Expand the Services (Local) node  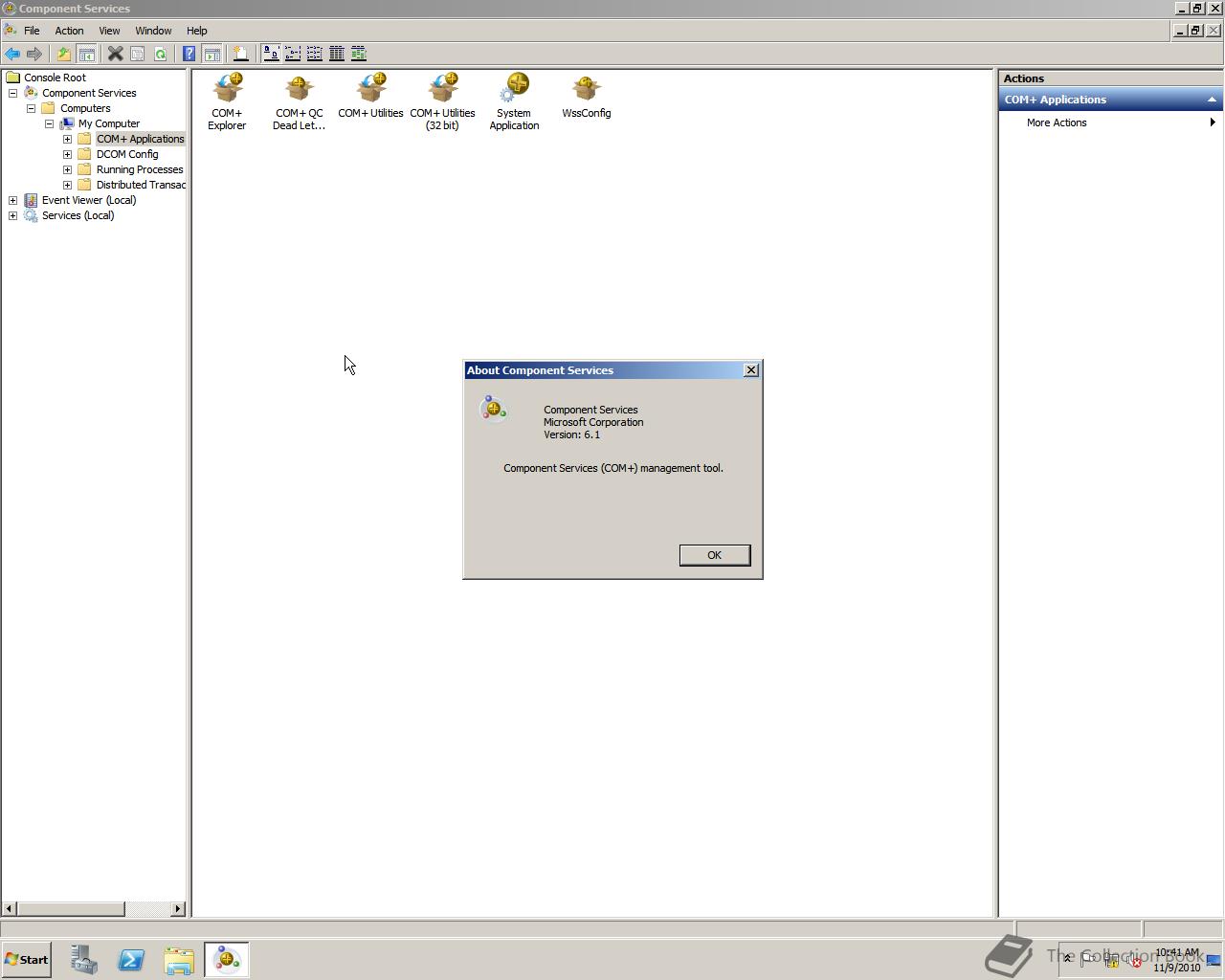pos(13,215)
